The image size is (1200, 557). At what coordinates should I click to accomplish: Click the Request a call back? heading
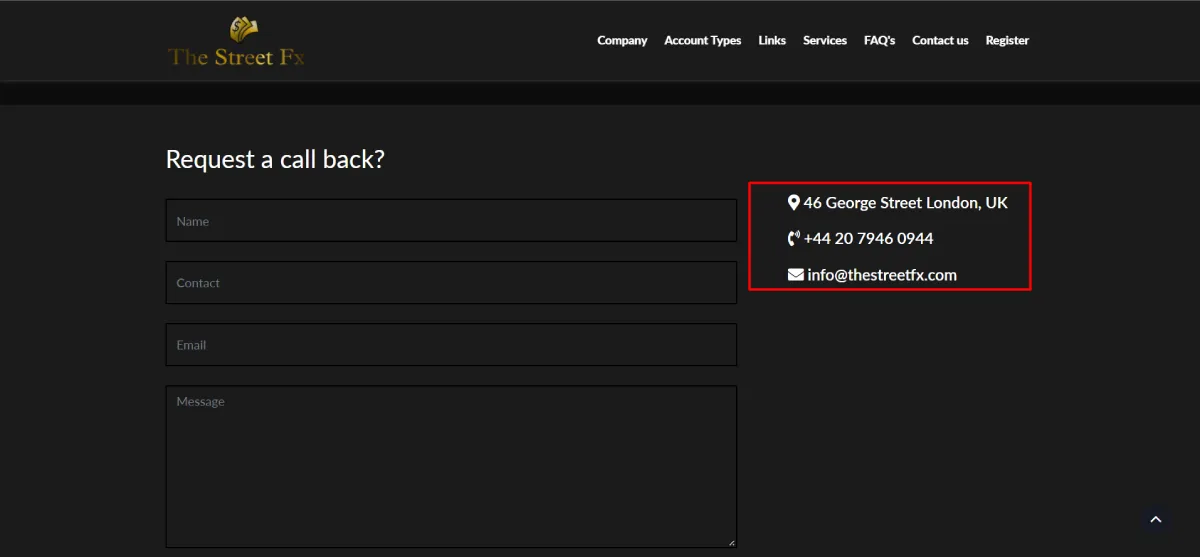pos(275,159)
